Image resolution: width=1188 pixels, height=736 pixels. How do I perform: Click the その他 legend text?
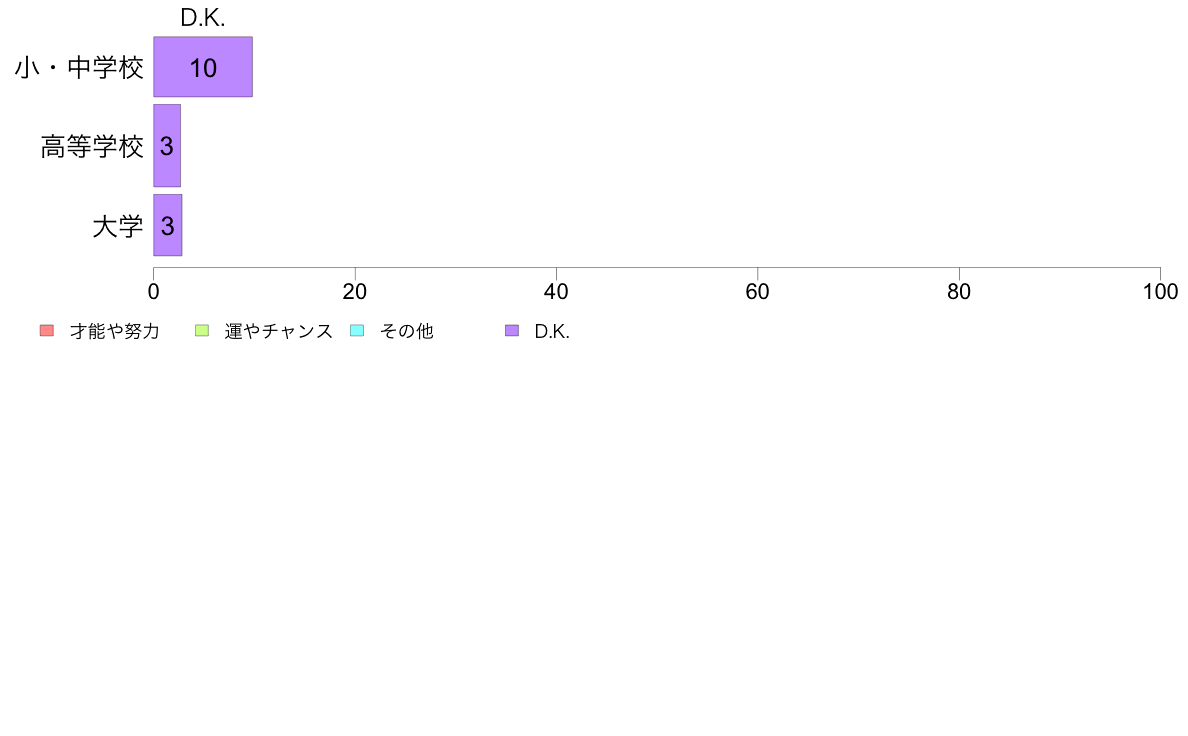(x=406, y=331)
